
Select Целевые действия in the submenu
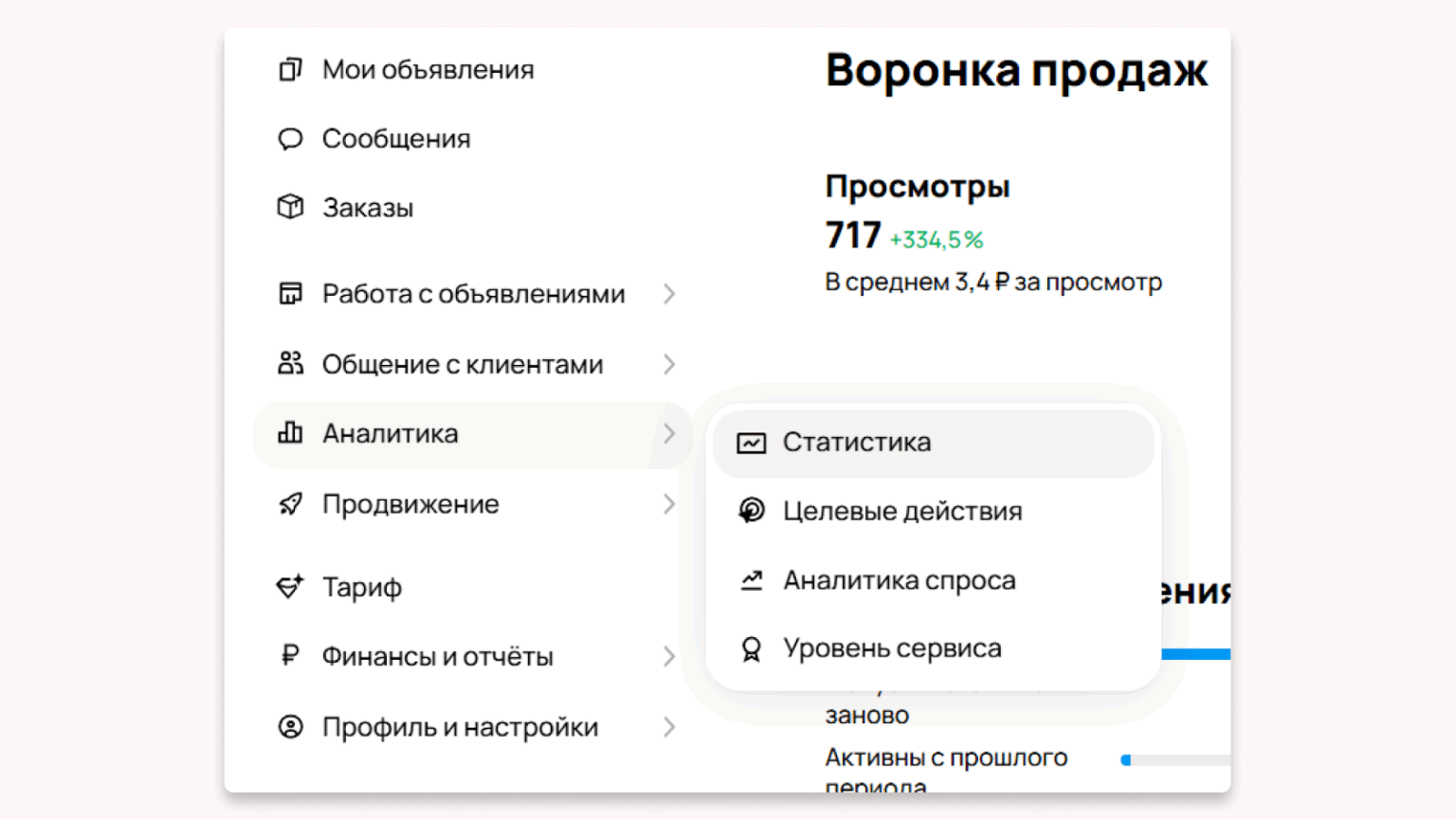901,511
